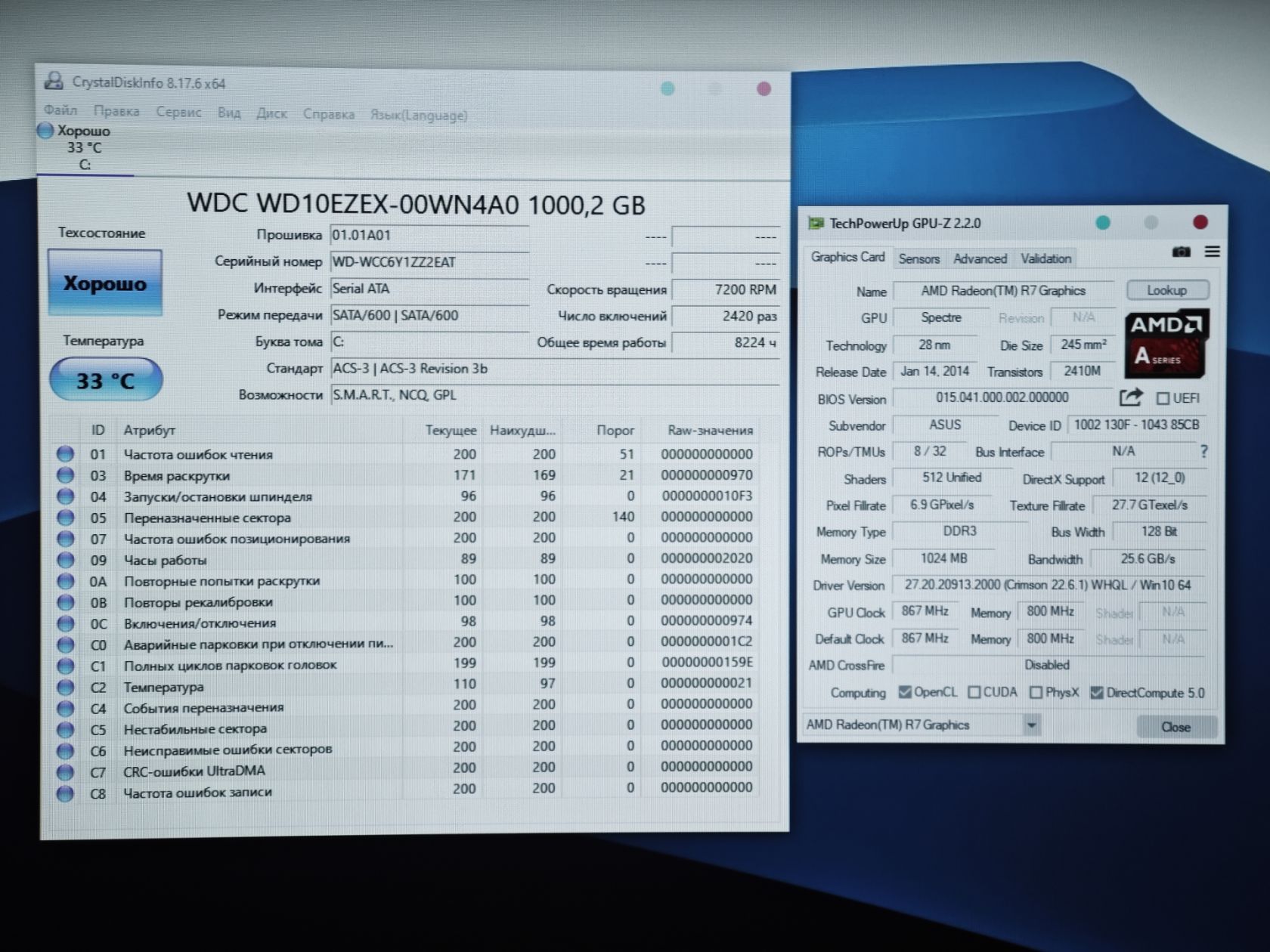Toggle the DirectCompute 5.0 checkbox
The width and height of the screenshot is (1270, 952).
pos(1097,693)
